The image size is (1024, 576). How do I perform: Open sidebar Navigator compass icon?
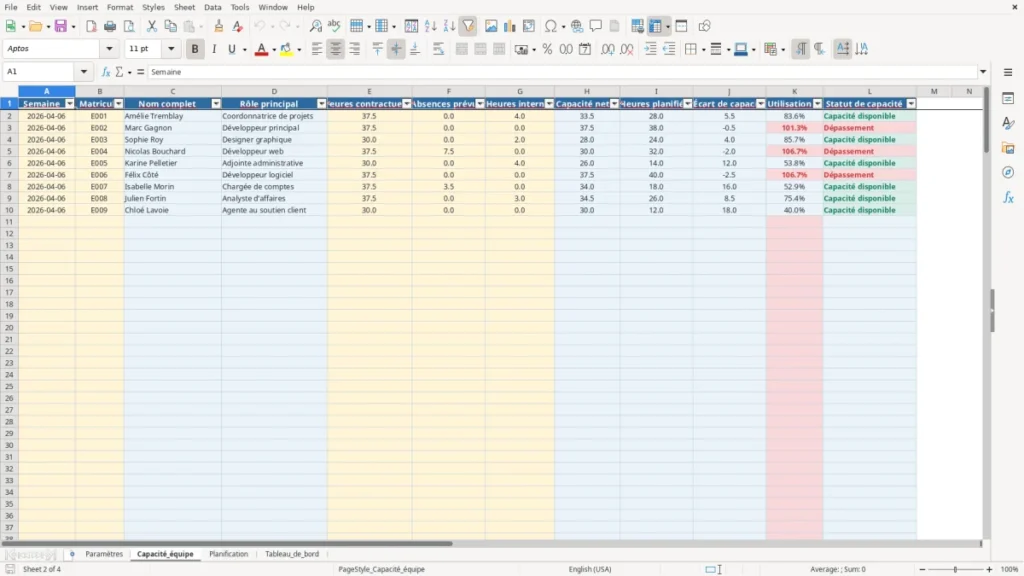click(x=1008, y=172)
